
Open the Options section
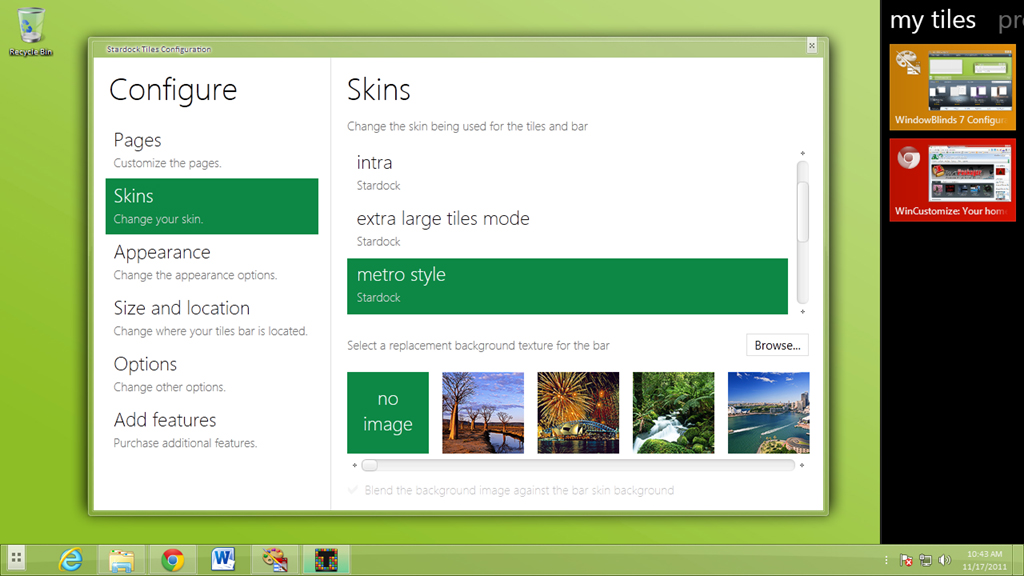[x=212, y=374]
